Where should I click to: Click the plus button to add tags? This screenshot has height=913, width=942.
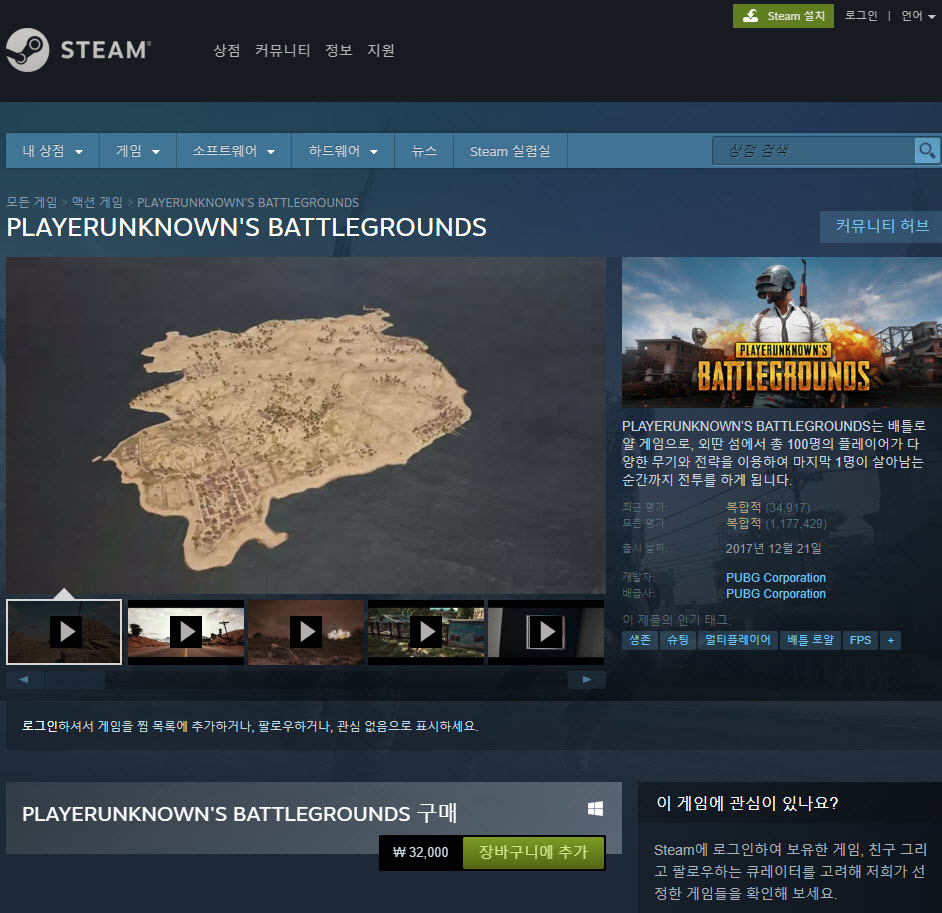(890, 640)
